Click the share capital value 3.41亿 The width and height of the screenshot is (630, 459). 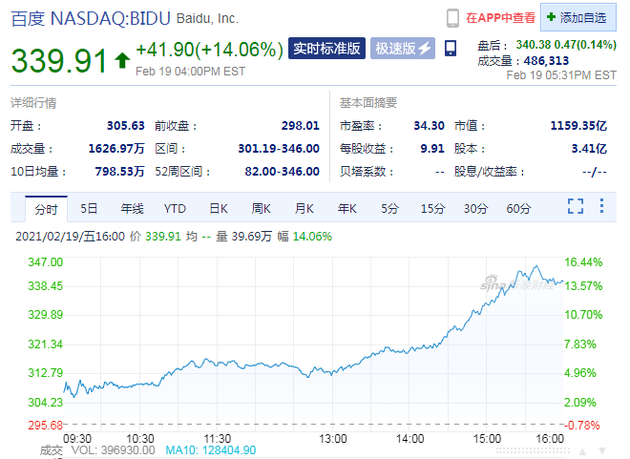point(589,149)
